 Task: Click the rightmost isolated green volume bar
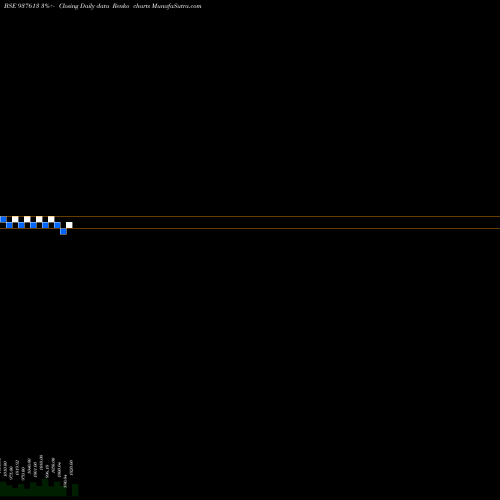click(75, 490)
